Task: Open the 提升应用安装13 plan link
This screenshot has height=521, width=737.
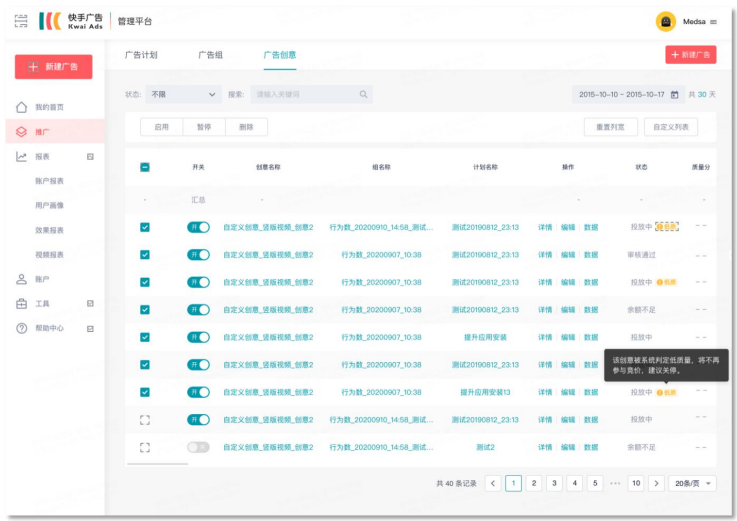Action: coord(485,392)
